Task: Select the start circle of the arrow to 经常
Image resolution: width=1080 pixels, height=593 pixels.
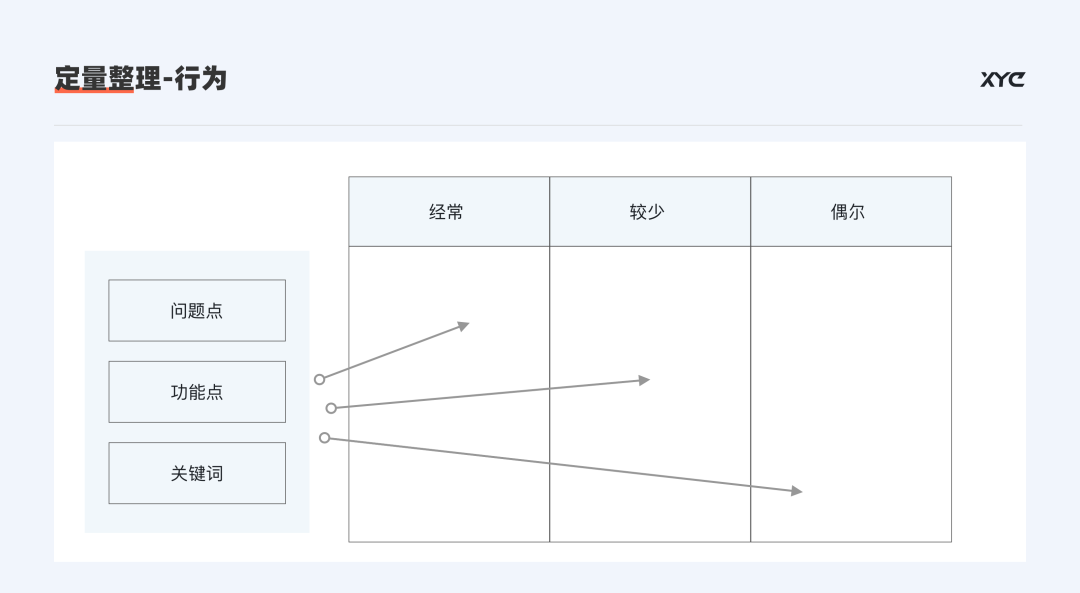Action: 319,379
